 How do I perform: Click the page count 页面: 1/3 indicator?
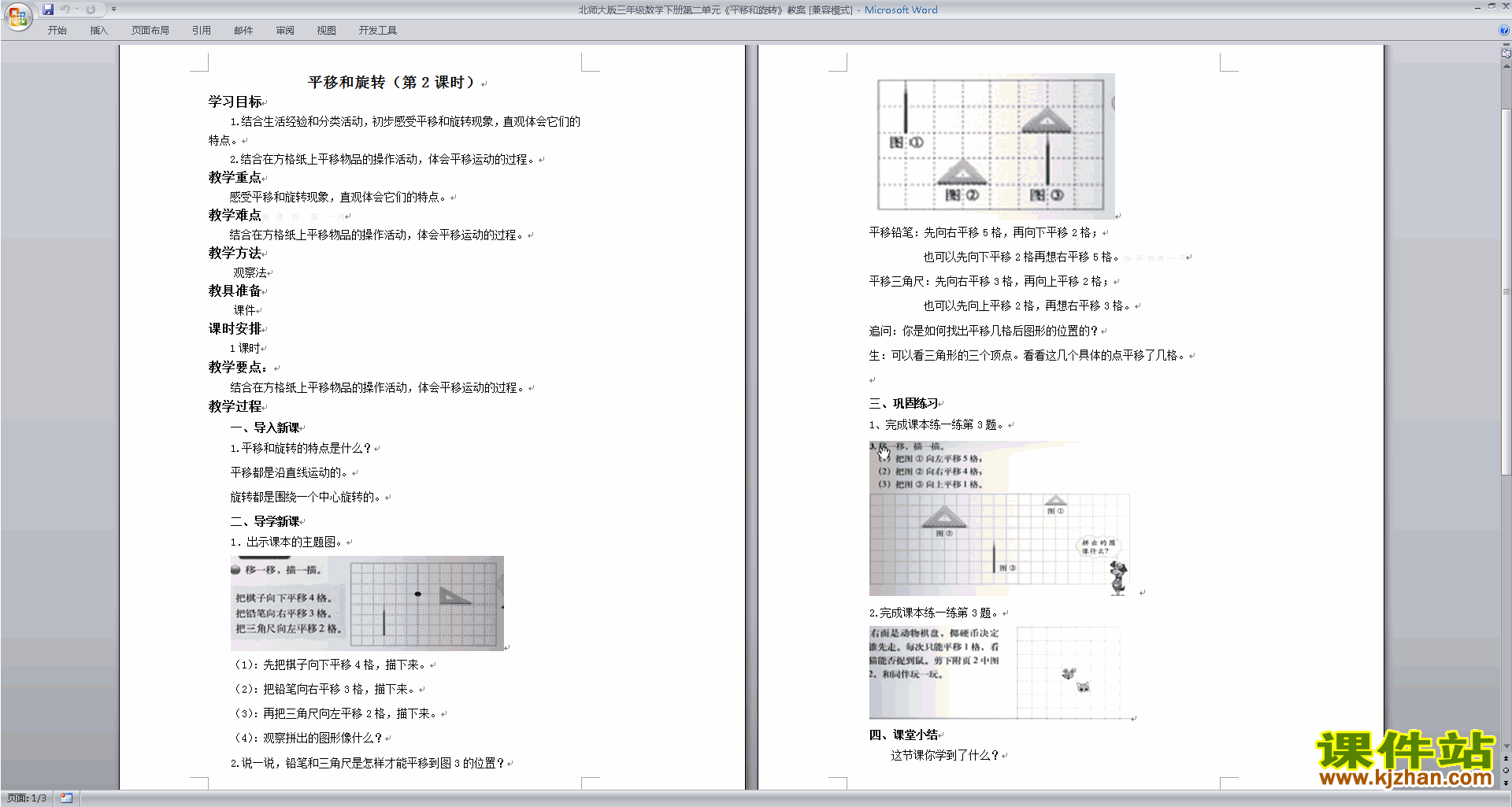click(x=27, y=798)
